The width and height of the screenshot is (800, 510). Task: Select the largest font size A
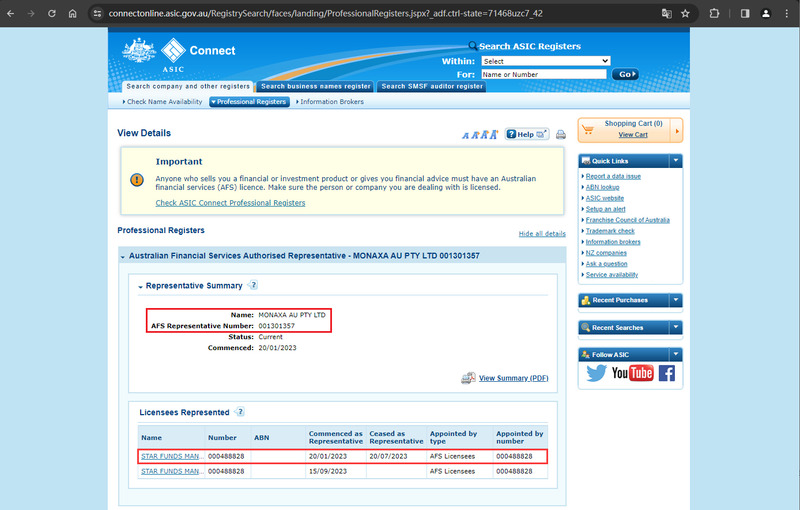[493, 135]
